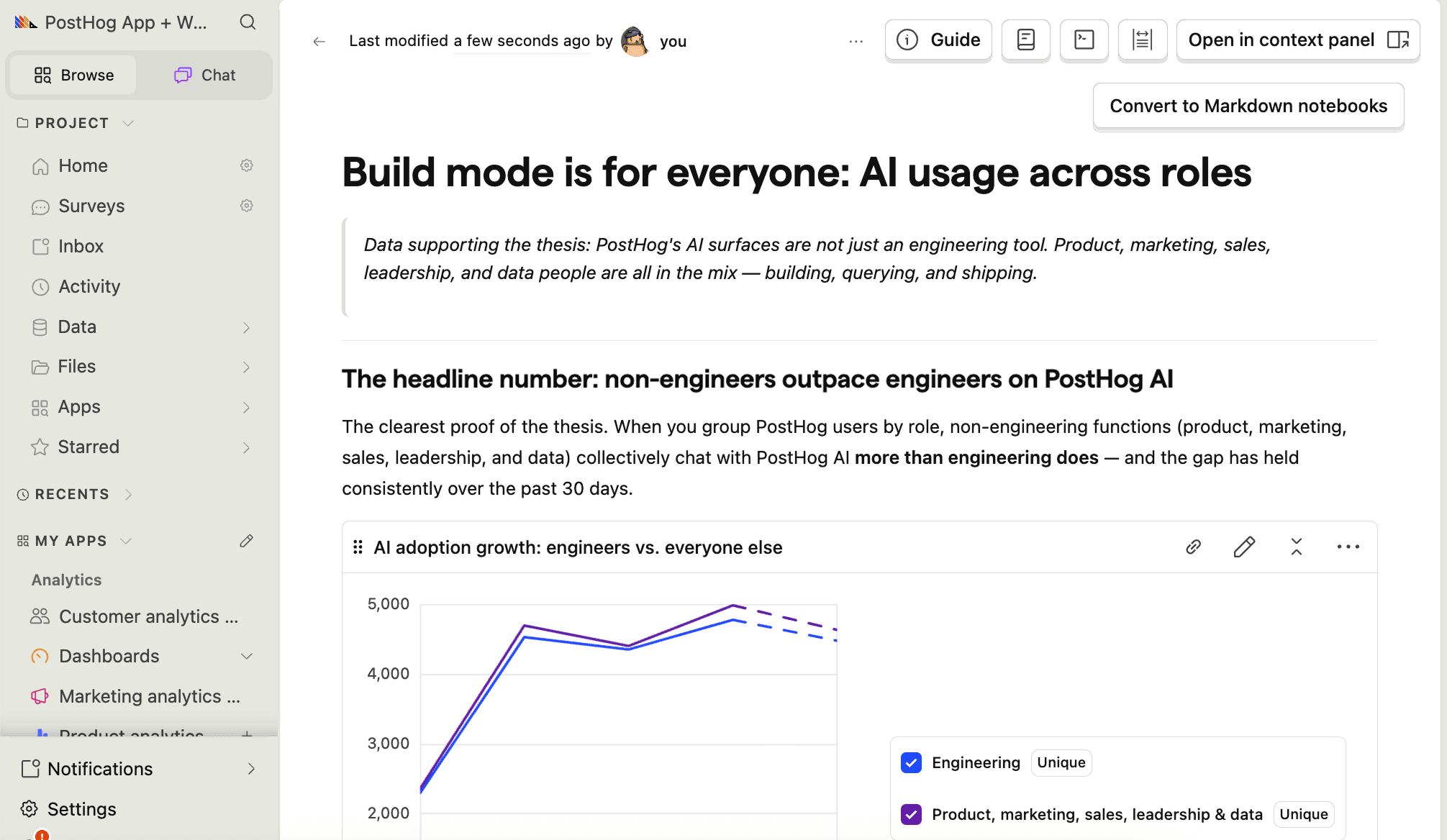Image resolution: width=1447 pixels, height=840 pixels.
Task: Click the Starred star icon
Action: tap(40, 447)
